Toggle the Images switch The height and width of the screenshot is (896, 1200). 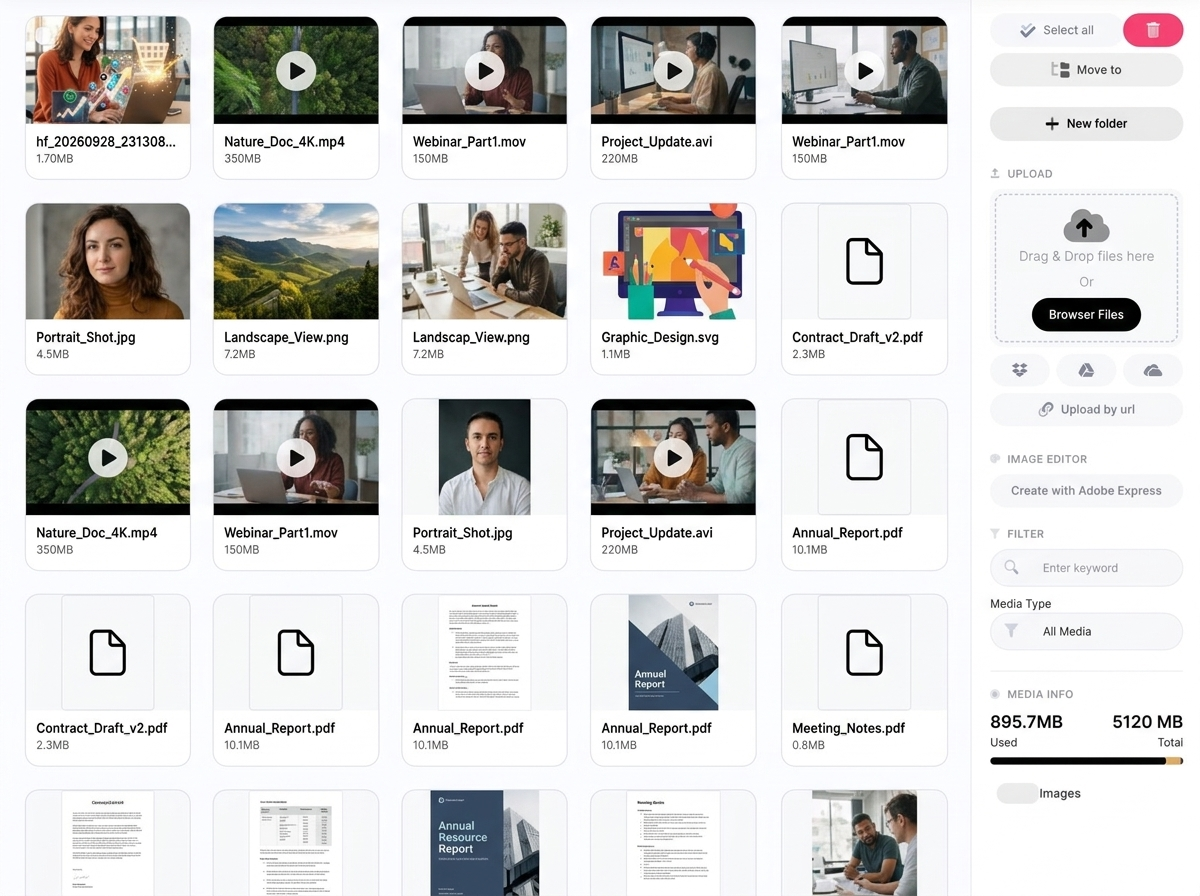click(1018, 793)
